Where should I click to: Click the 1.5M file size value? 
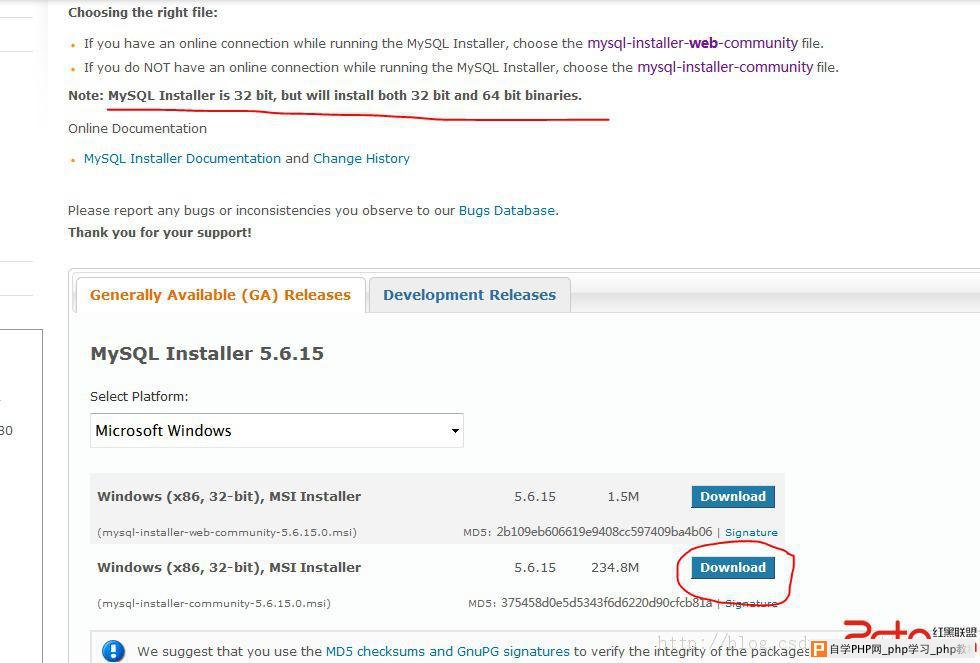(623, 497)
